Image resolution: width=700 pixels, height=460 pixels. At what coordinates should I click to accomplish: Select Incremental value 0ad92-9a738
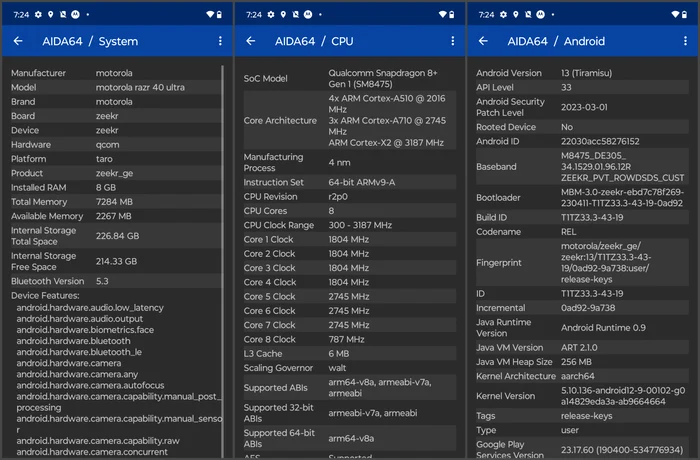(588, 308)
